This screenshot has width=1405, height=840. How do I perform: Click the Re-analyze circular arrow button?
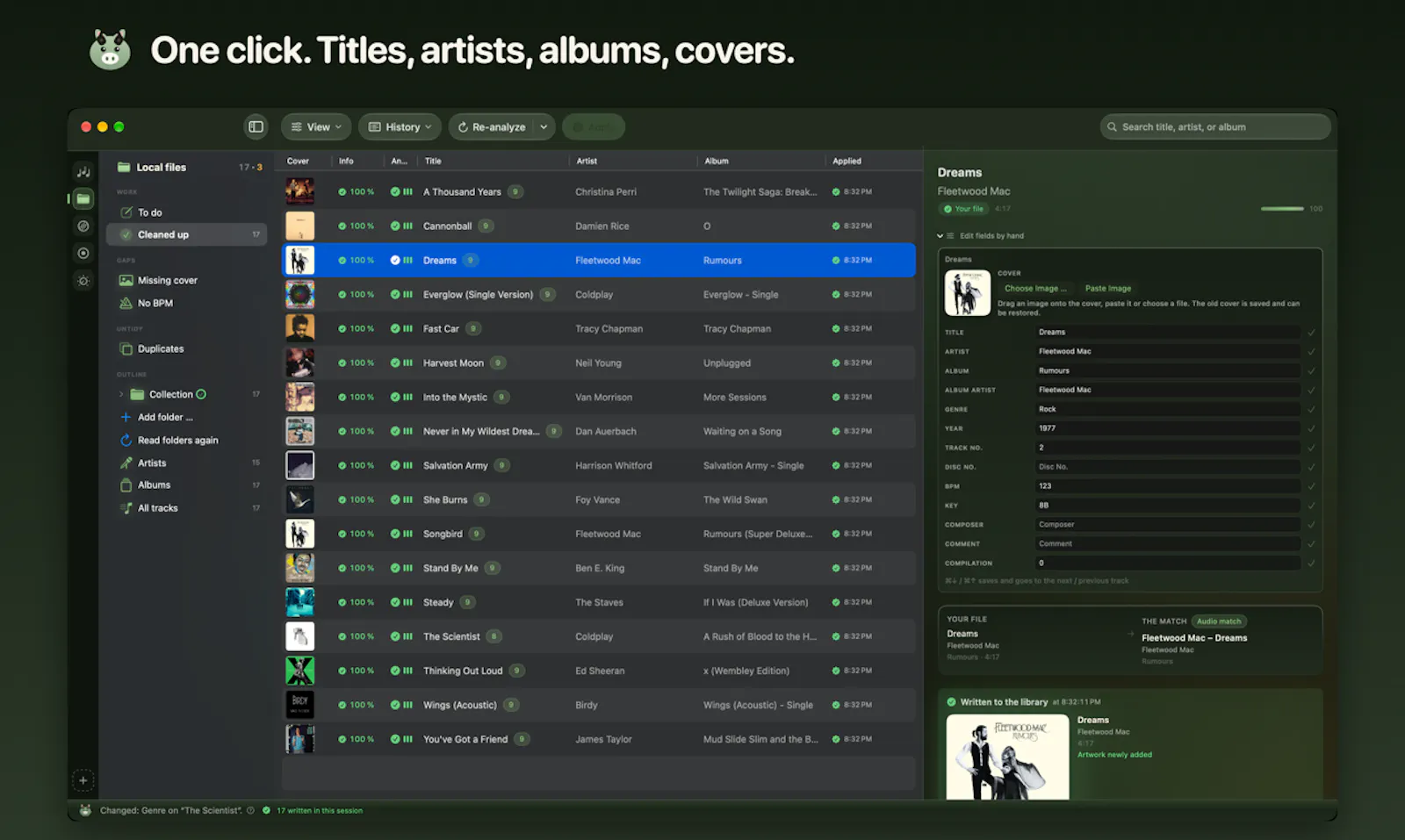click(x=491, y=127)
